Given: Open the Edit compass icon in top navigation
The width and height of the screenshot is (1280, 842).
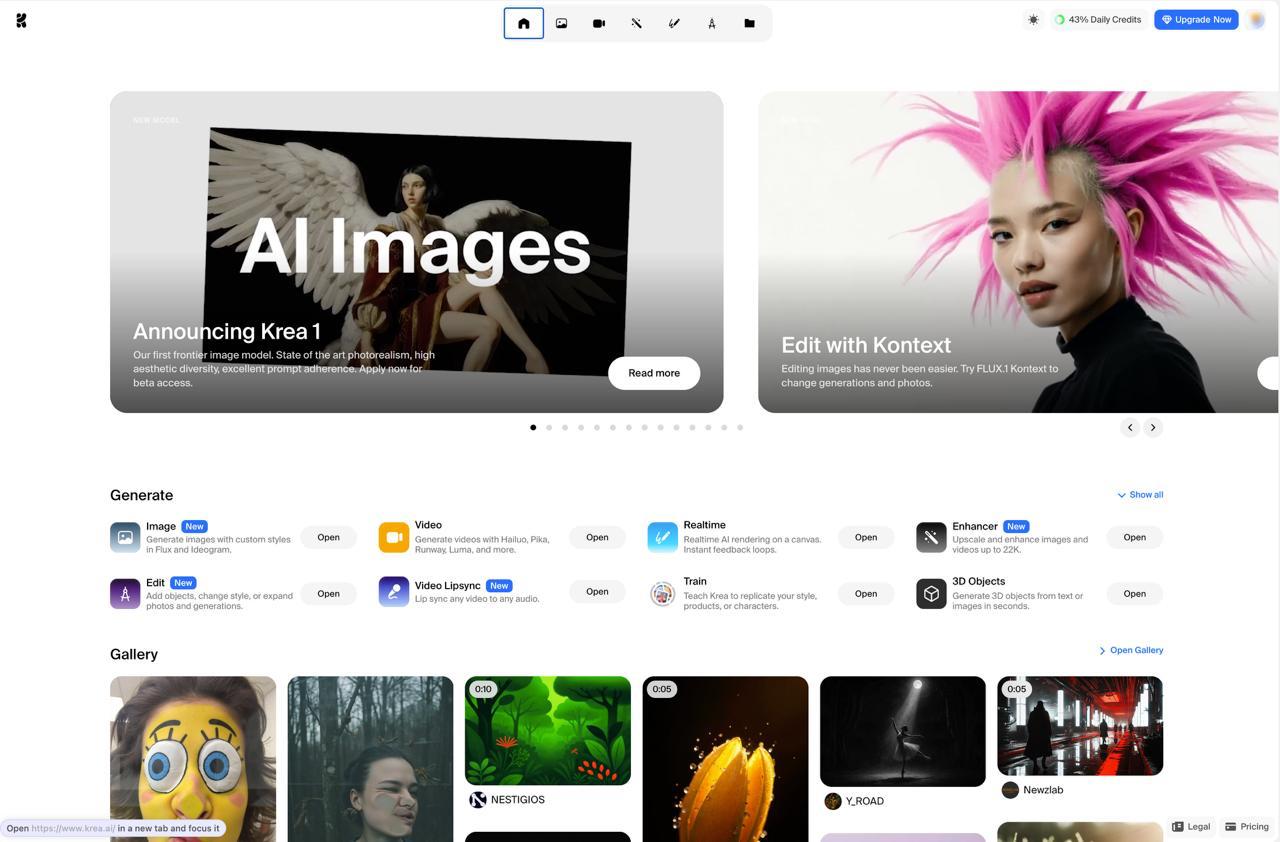Looking at the screenshot, I should click(x=712, y=23).
